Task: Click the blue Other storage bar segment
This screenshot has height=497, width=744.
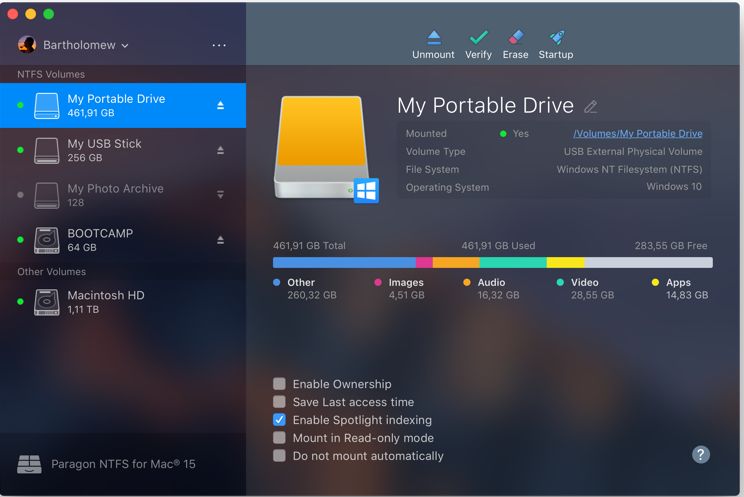Action: coord(344,263)
